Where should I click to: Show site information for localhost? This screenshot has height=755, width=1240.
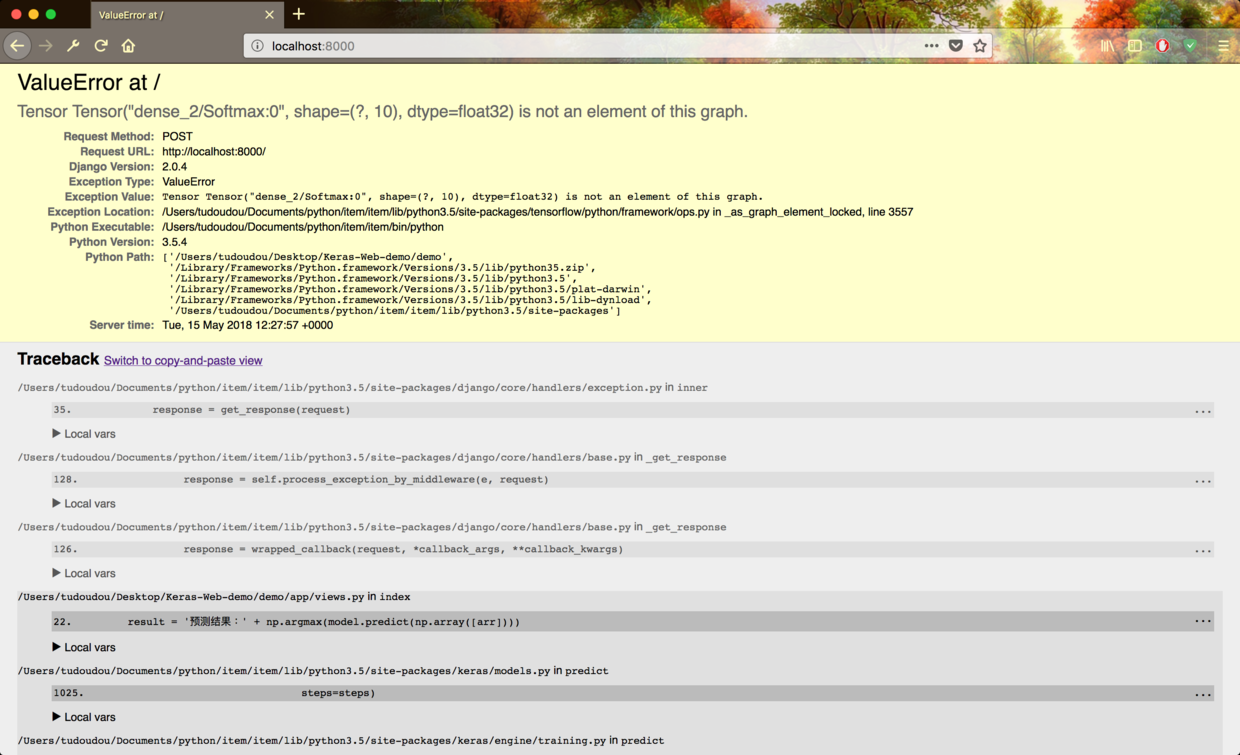click(257, 46)
